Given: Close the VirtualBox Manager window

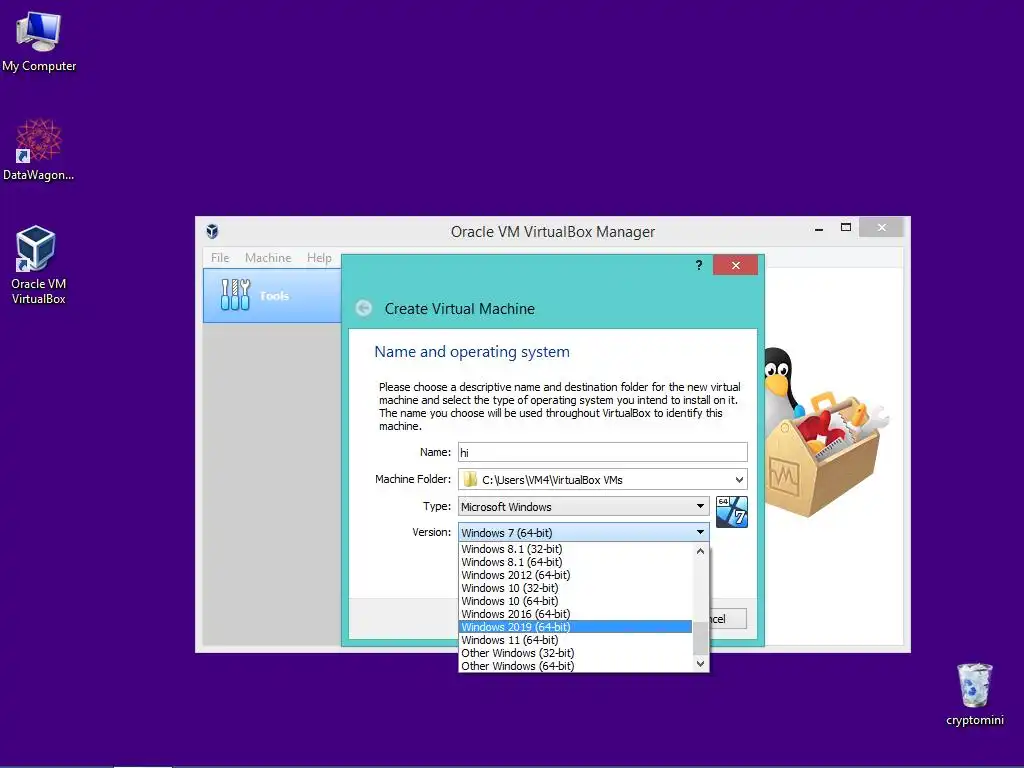Looking at the screenshot, I should pyautogui.click(x=882, y=227).
